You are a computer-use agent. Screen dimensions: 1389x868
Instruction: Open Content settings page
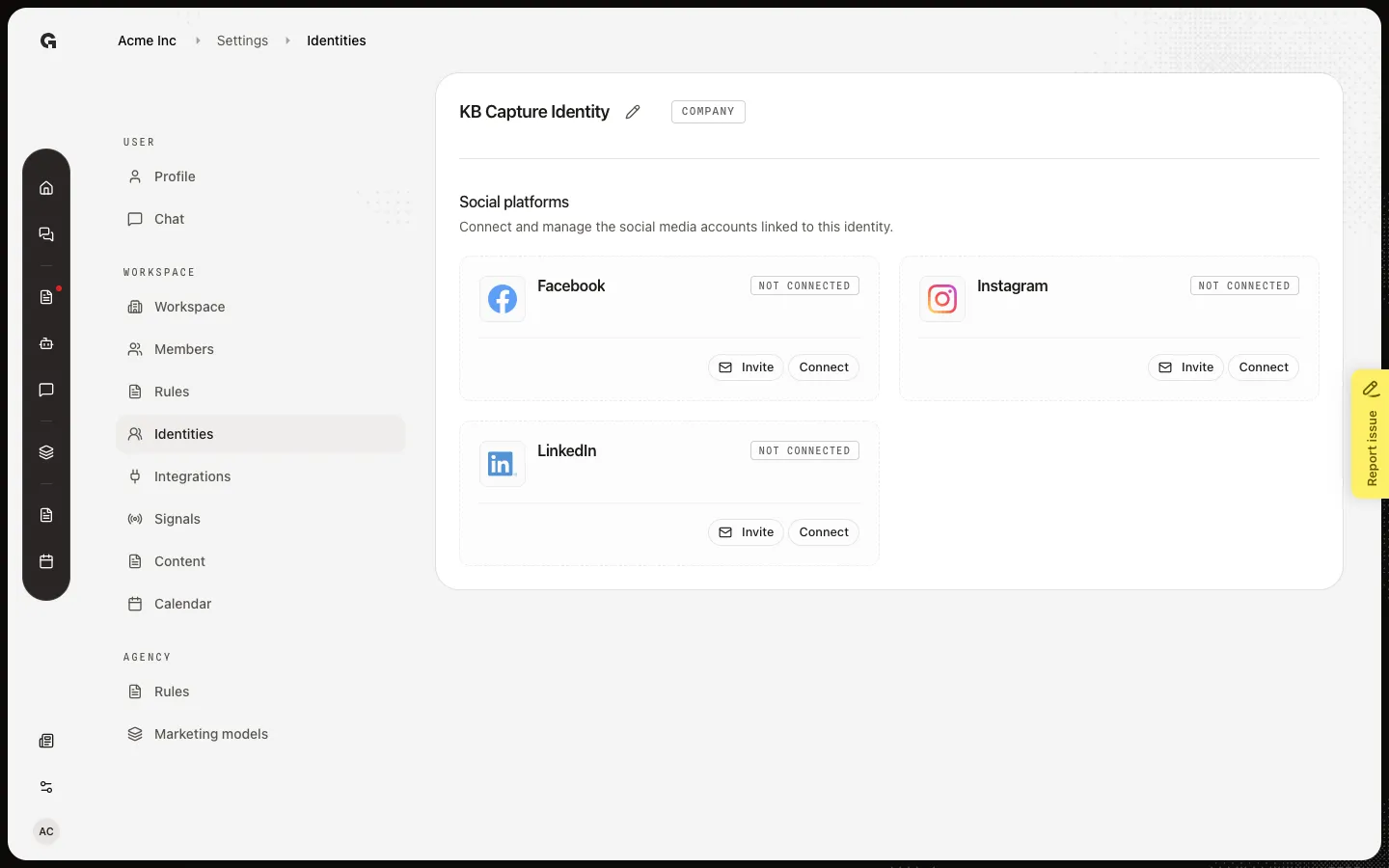tap(260, 561)
